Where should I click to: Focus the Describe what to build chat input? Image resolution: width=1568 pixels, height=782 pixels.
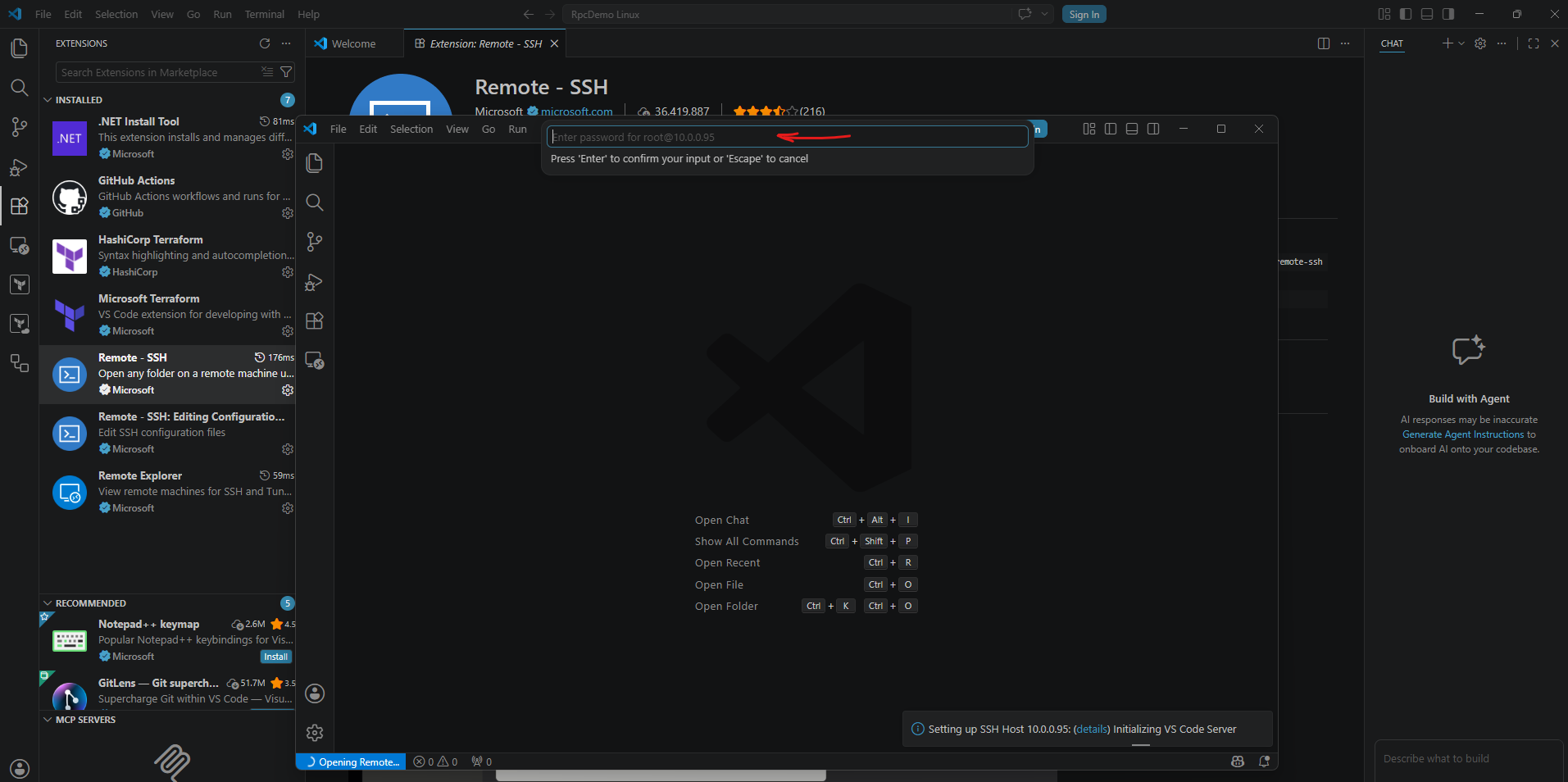click(1469, 759)
